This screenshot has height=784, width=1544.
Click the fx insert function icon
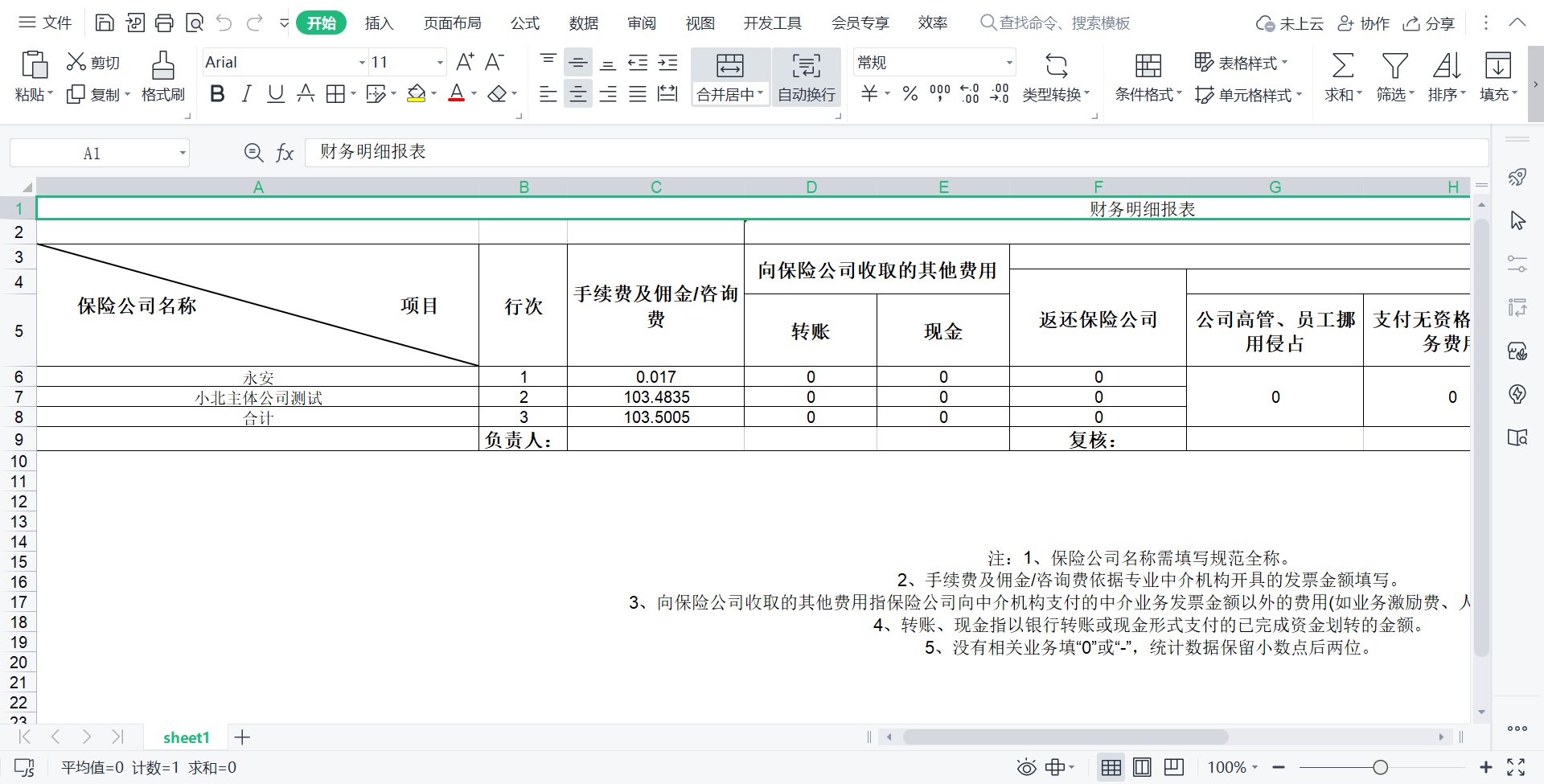[285, 153]
